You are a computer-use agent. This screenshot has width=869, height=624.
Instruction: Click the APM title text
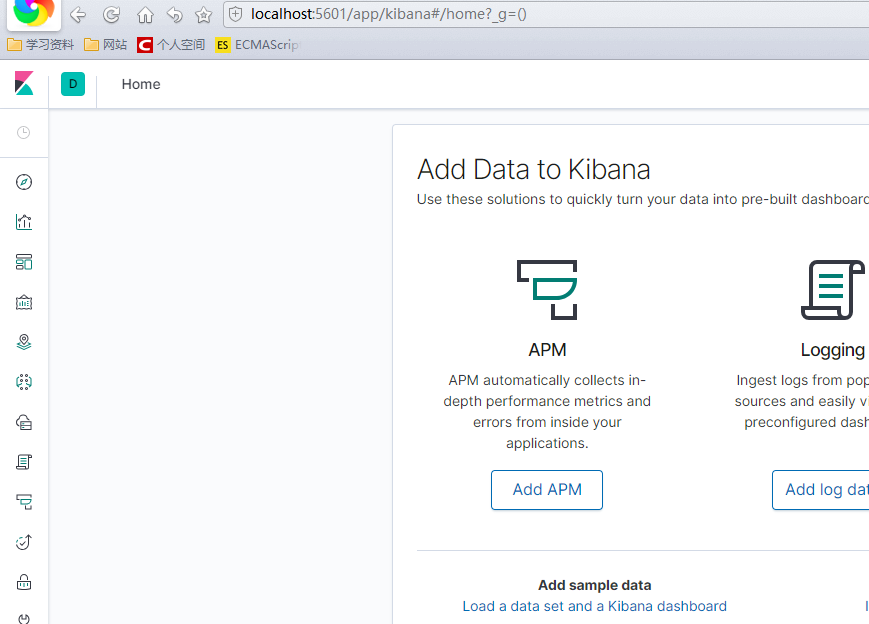[x=547, y=350]
